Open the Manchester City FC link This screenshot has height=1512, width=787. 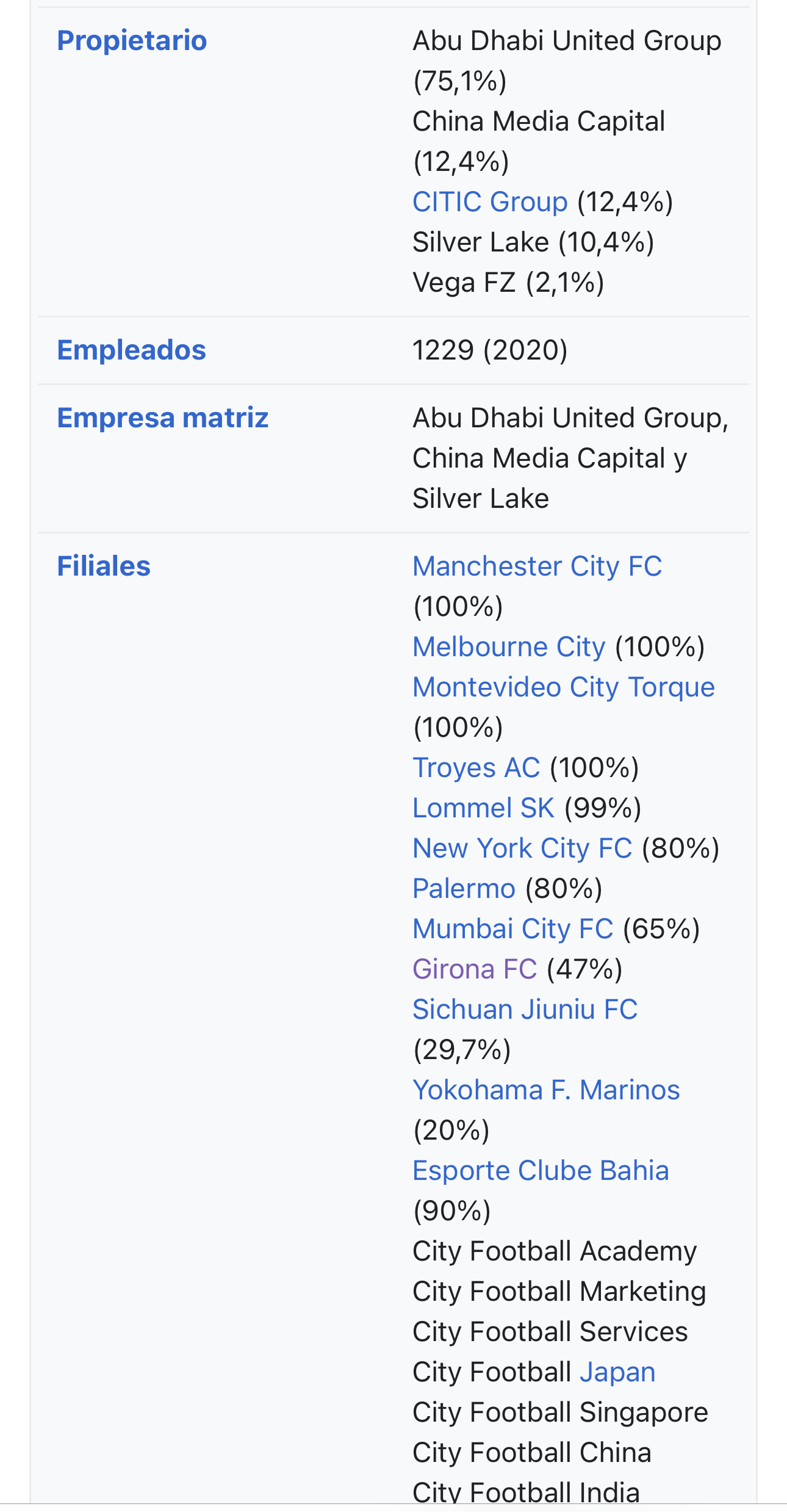tap(537, 566)
